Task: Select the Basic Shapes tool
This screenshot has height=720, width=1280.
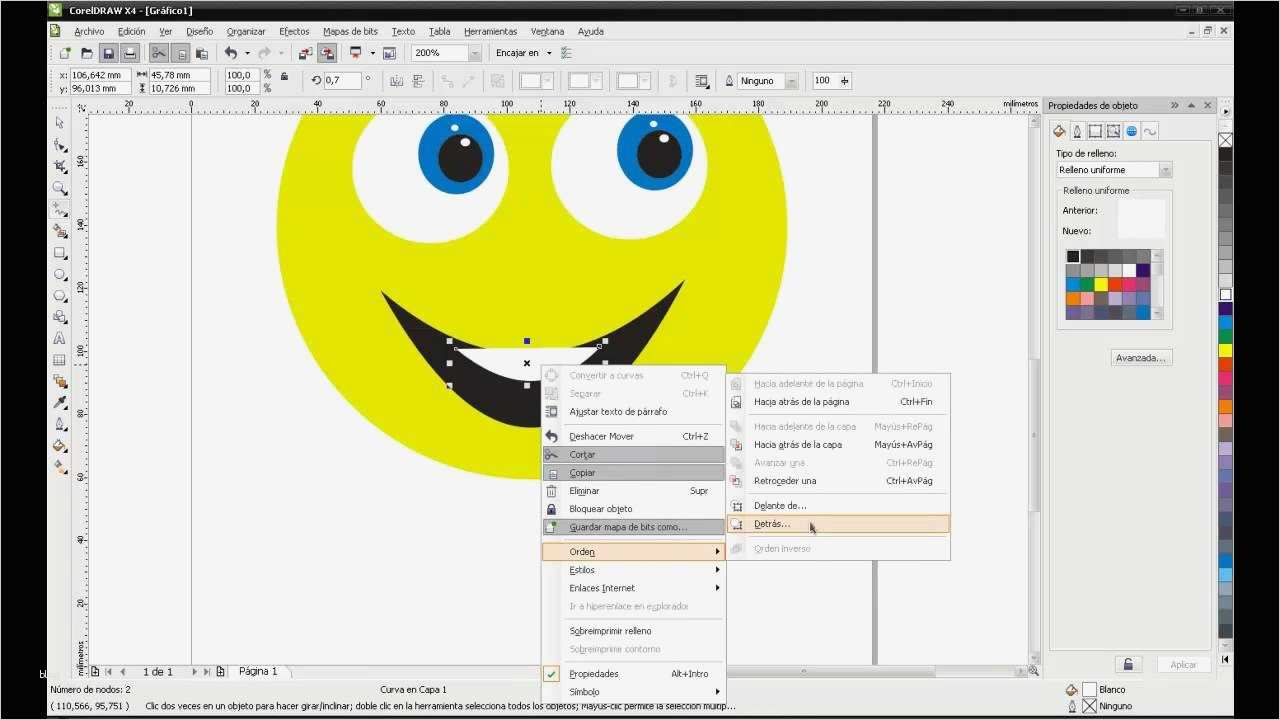Action: tap(60, 317)
